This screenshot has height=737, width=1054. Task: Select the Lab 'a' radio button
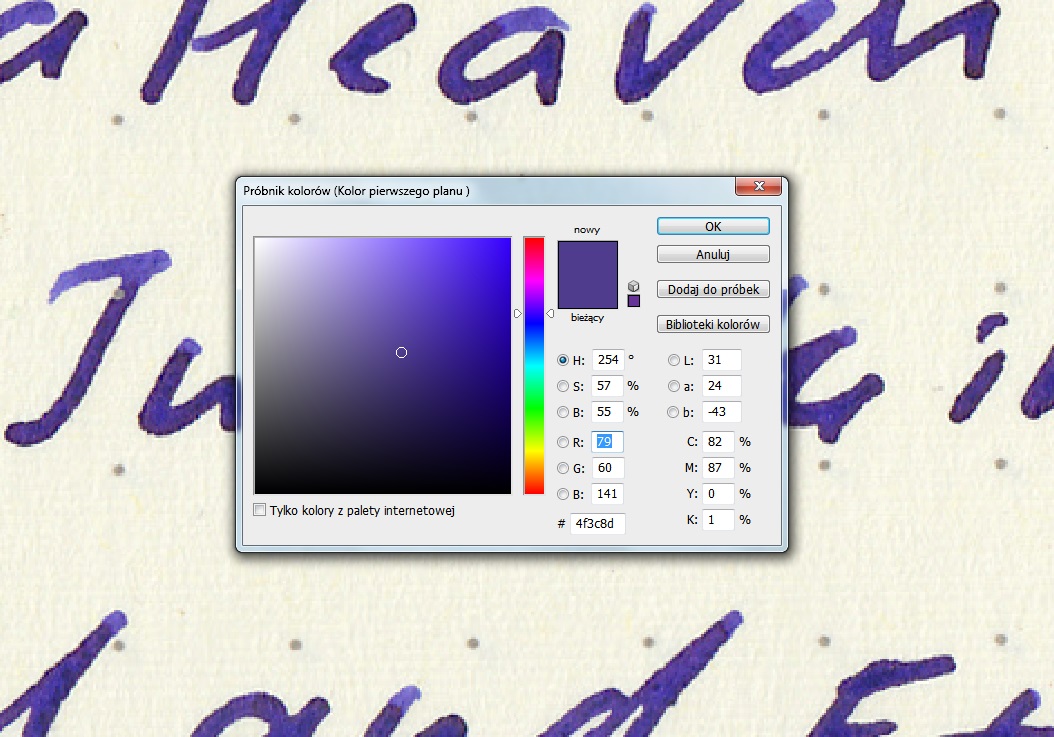coord(674,386)
